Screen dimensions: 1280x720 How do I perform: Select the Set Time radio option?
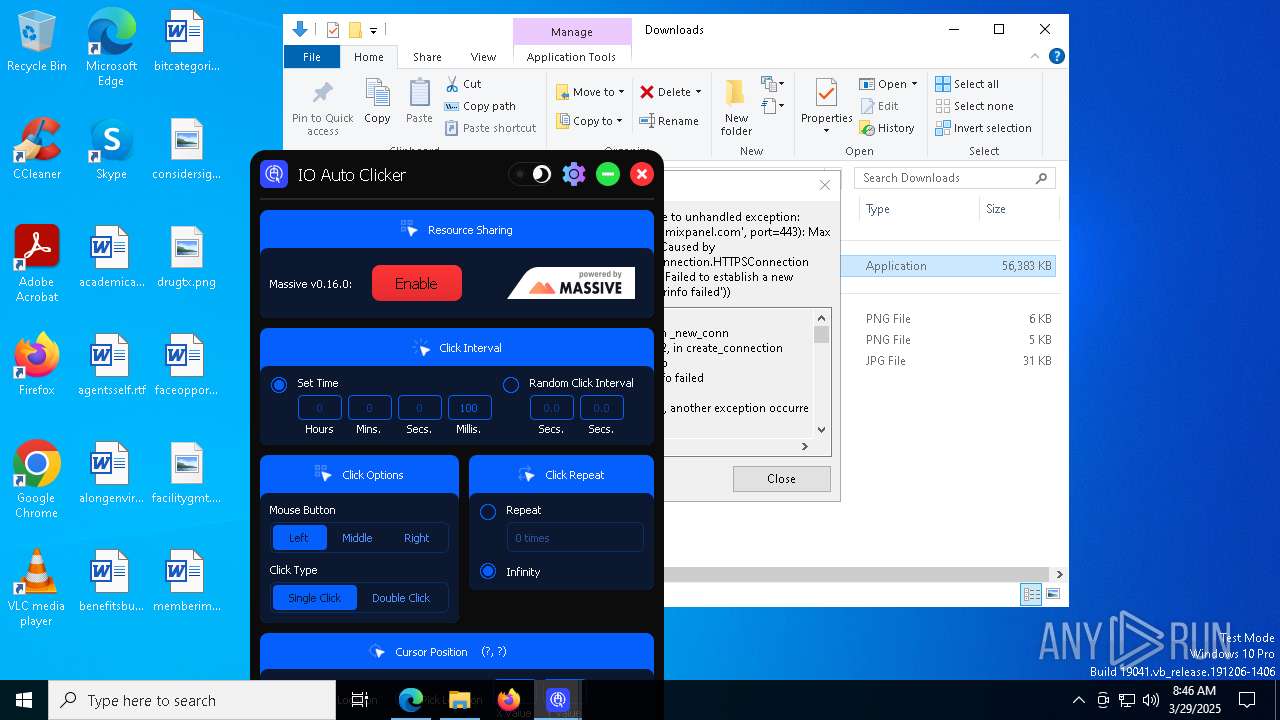[x=279, y=384]
